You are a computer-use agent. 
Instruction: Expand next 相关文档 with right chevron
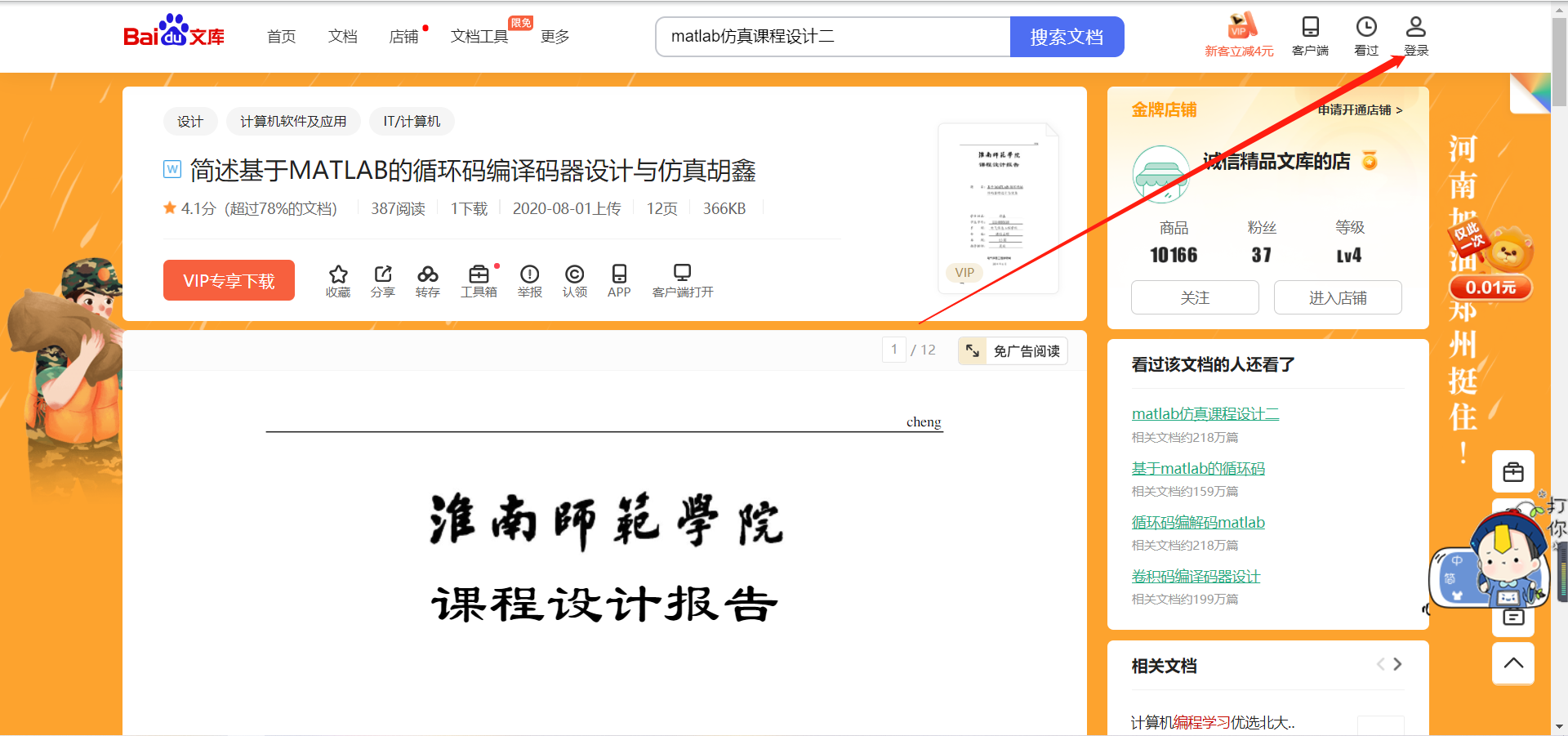point(1396,665)
